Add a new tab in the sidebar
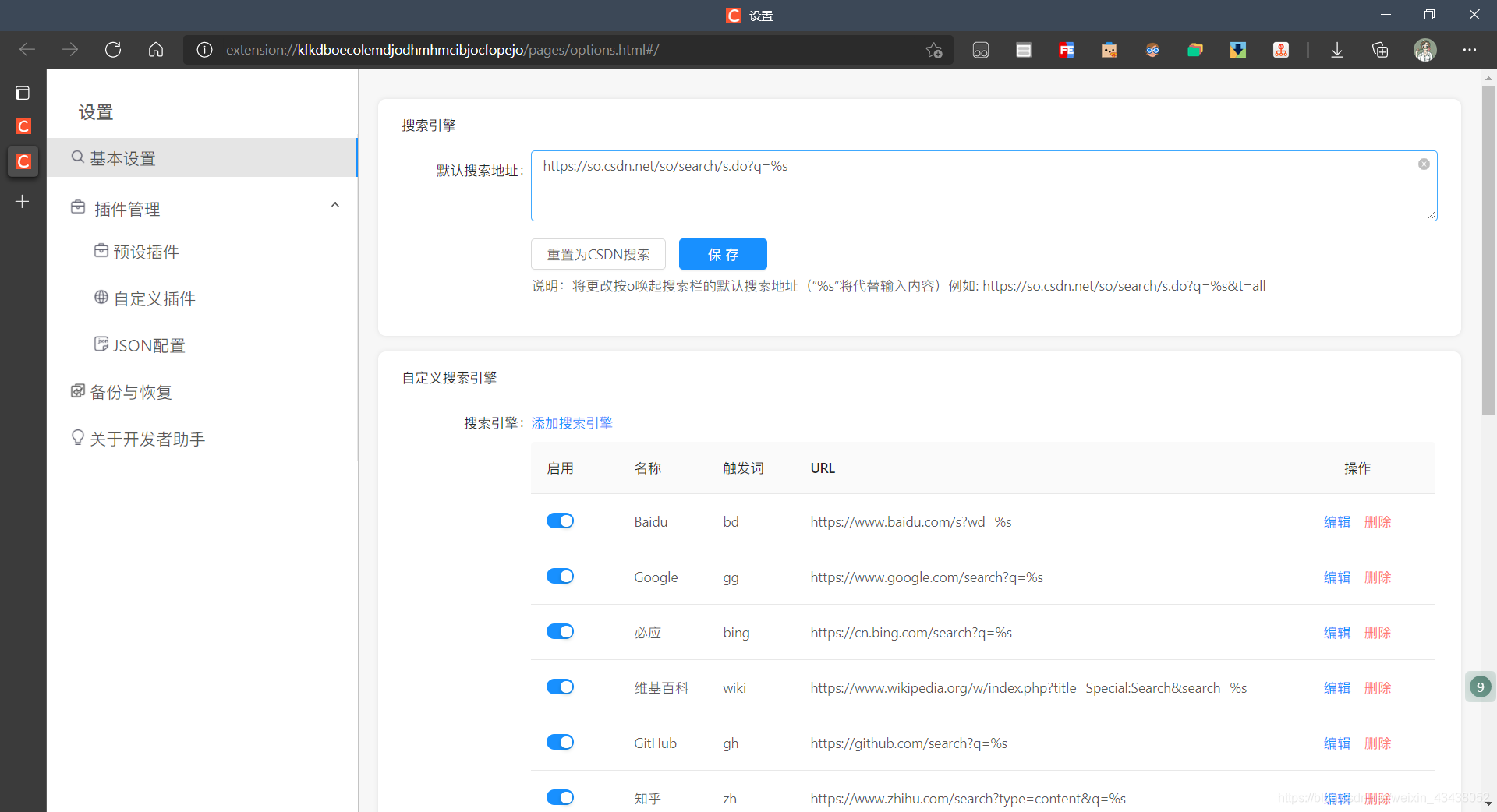The image size is (1497, 812). click(x=23, y=202)
